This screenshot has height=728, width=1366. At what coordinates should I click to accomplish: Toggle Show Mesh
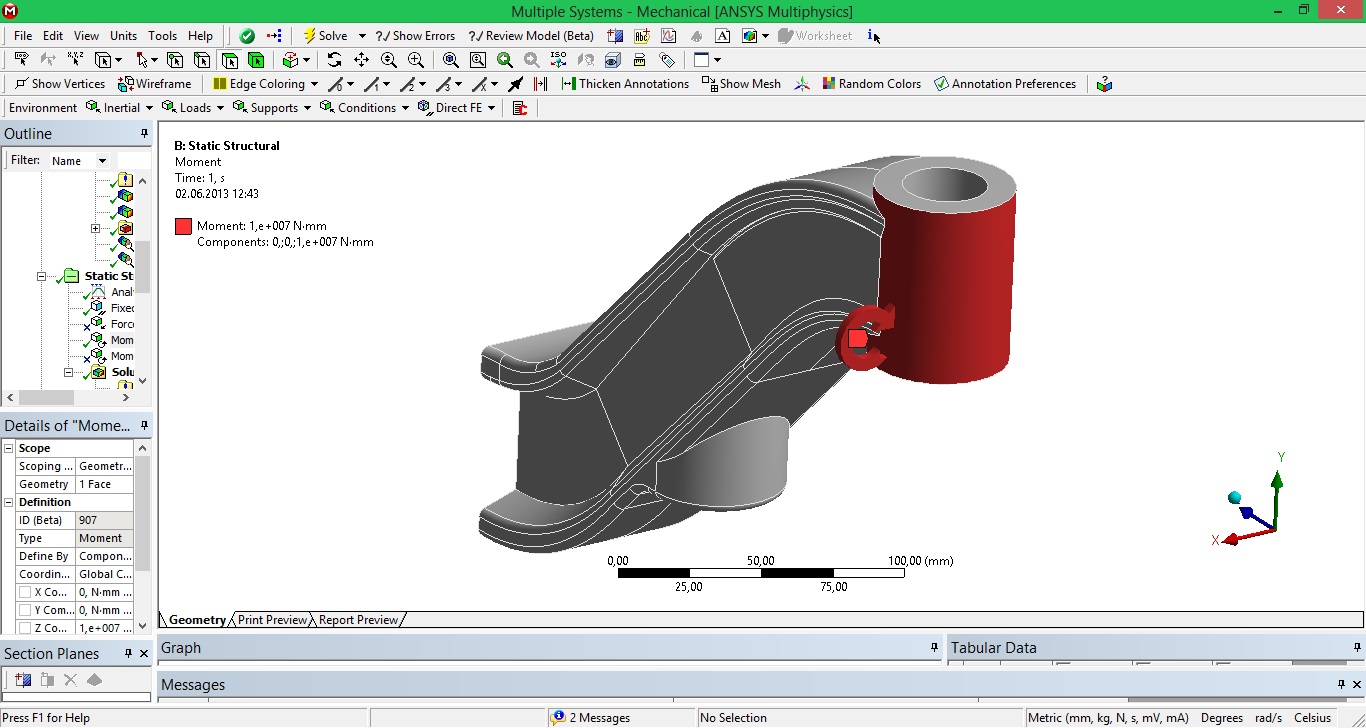pos(742,84)
